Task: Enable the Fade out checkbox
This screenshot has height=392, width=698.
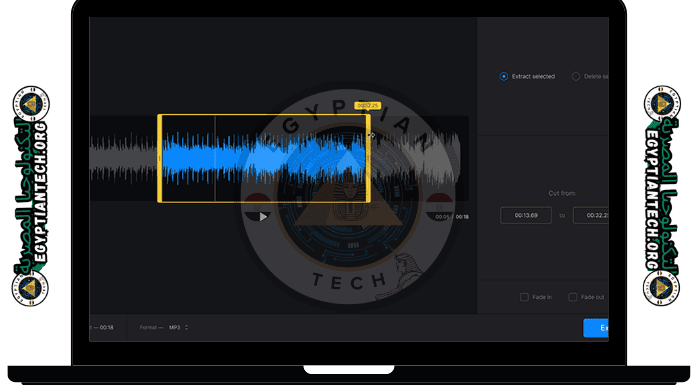Action: (x=573, y=297)
